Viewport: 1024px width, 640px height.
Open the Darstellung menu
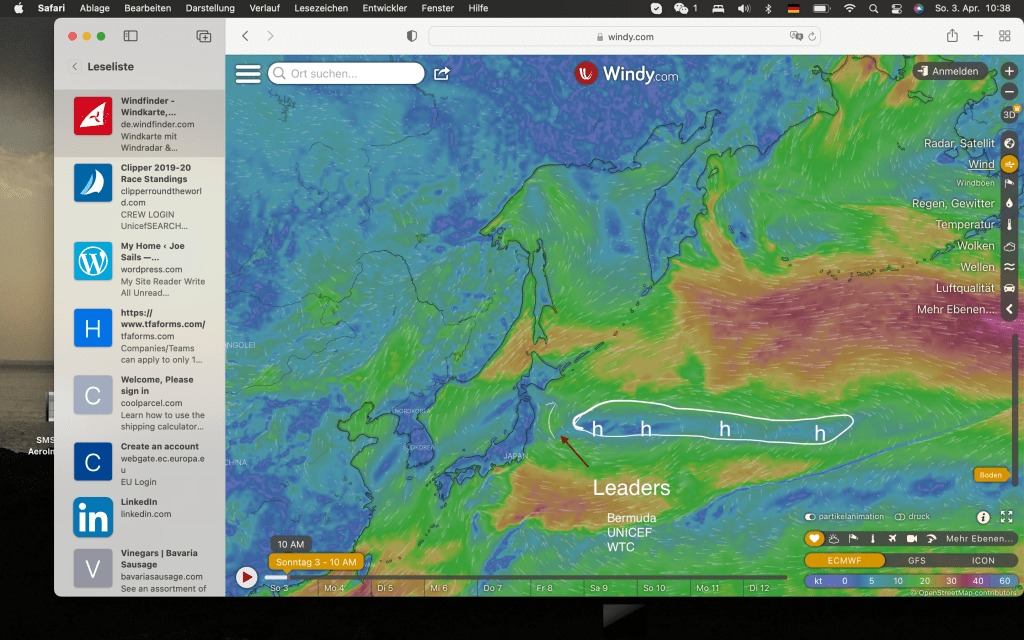point(210,8)
